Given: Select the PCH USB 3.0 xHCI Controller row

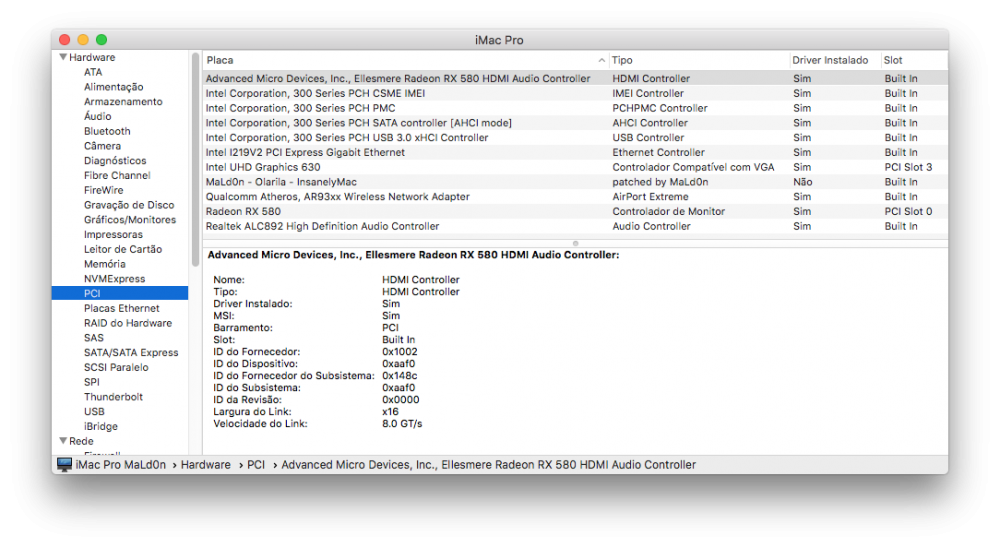Looking at the screenshot, I should [575, 137].
